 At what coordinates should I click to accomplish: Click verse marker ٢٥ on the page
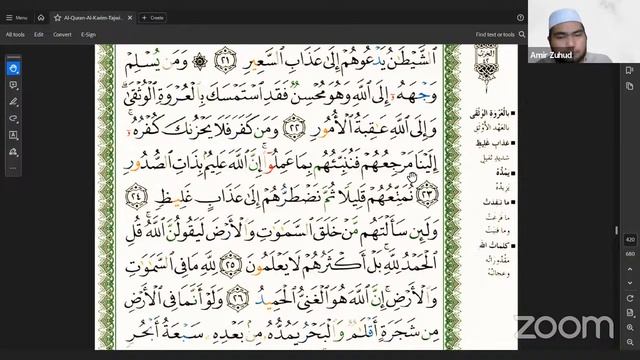click(231, 264)
